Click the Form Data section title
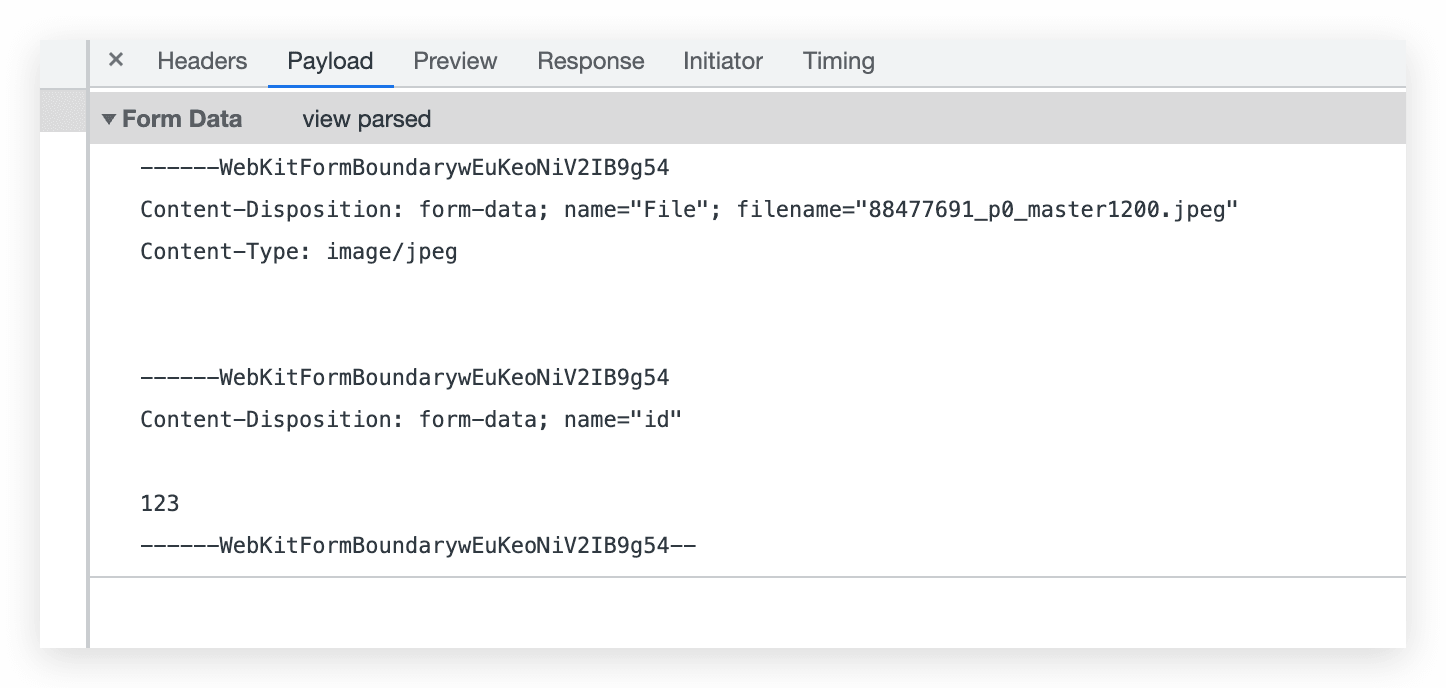Screen dimensions: 1446x688 click(x=182, y=120)
